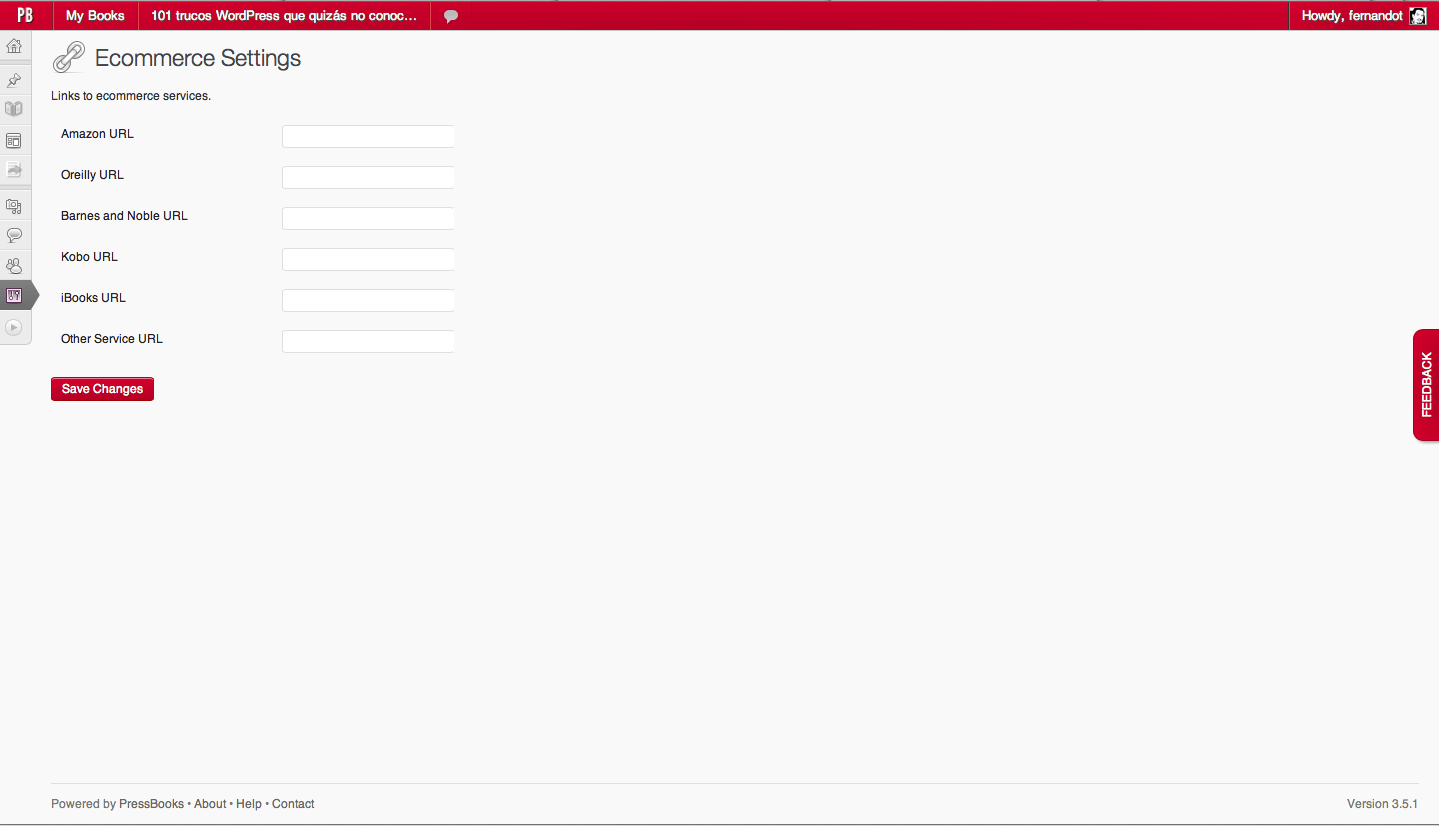Follow the Help link in footer
The height and width of the screenshot is (826, 1439).
(x=249, y=804)
